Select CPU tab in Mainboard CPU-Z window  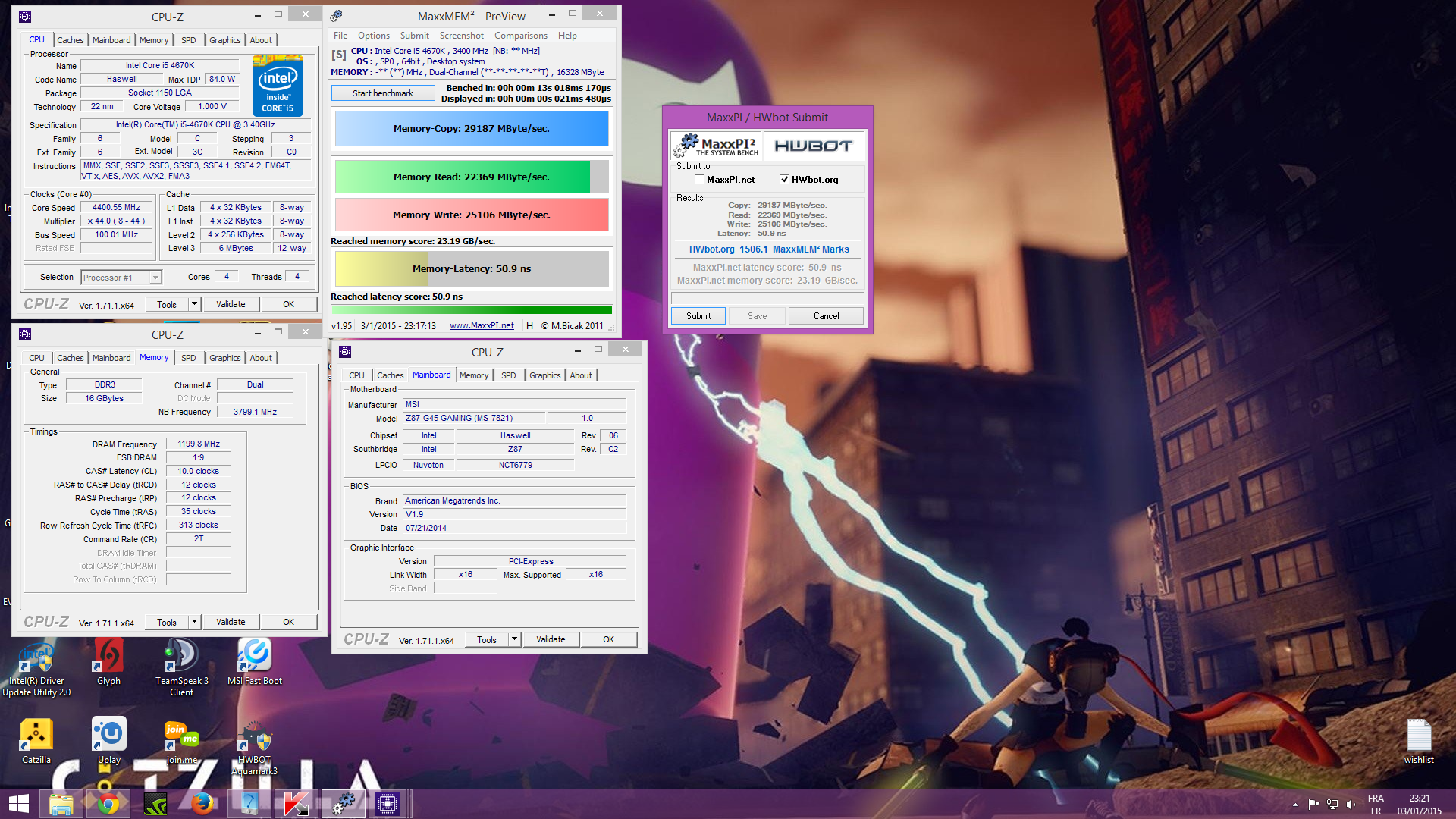coord(356,375)
